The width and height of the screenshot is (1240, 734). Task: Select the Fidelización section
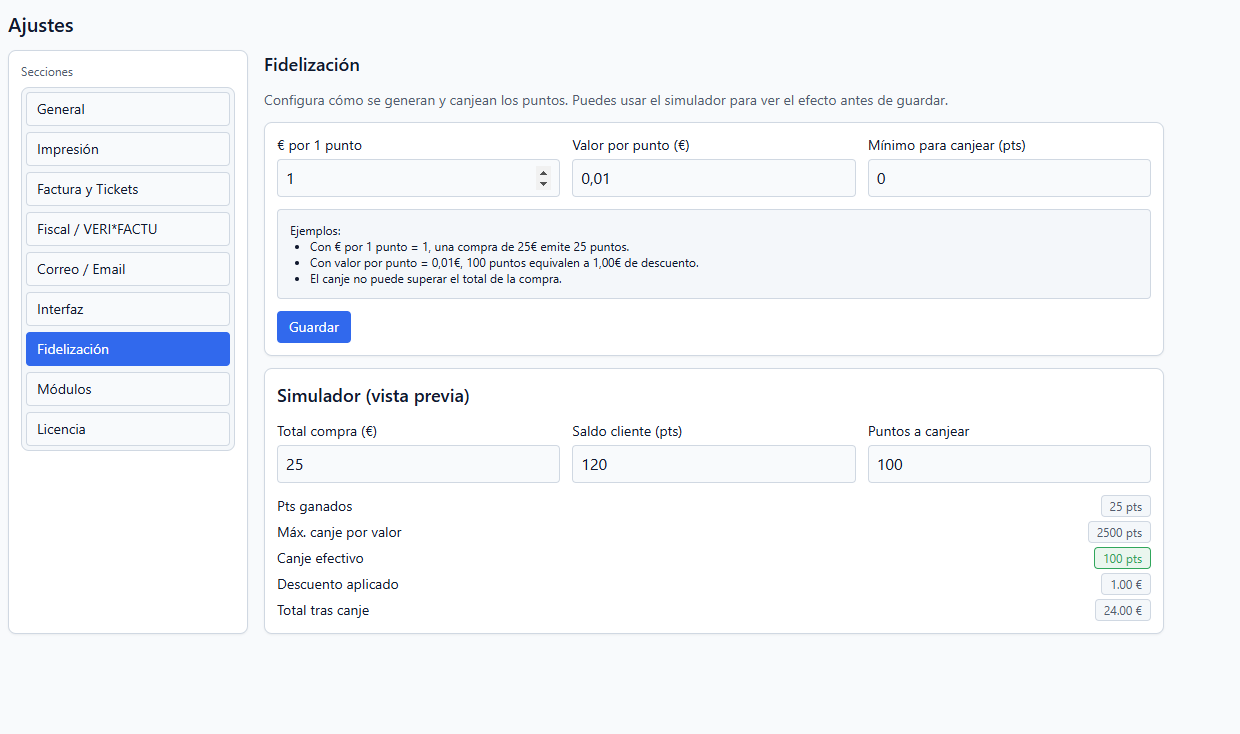(128, 349)
